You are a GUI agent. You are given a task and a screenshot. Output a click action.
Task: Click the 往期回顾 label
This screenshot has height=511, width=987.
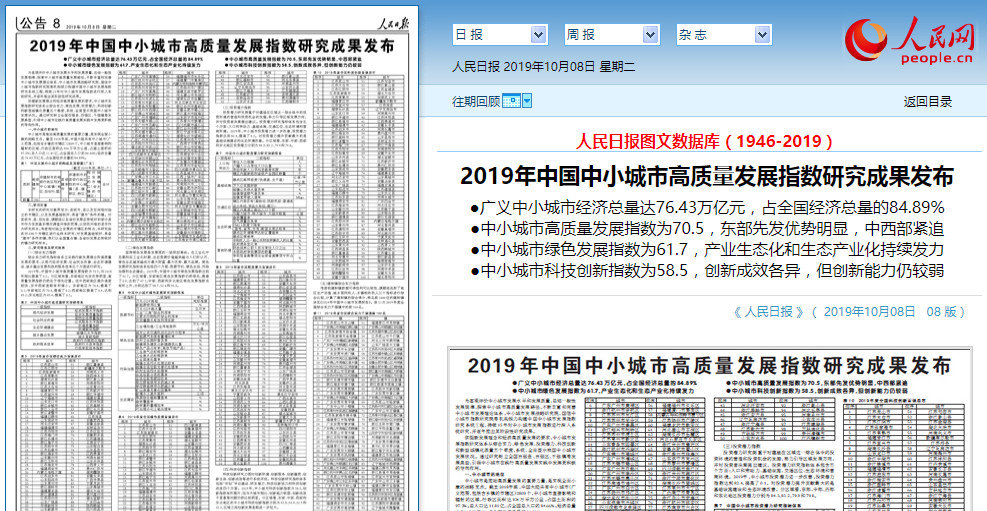pyautogui.click(x=477, y=101)
